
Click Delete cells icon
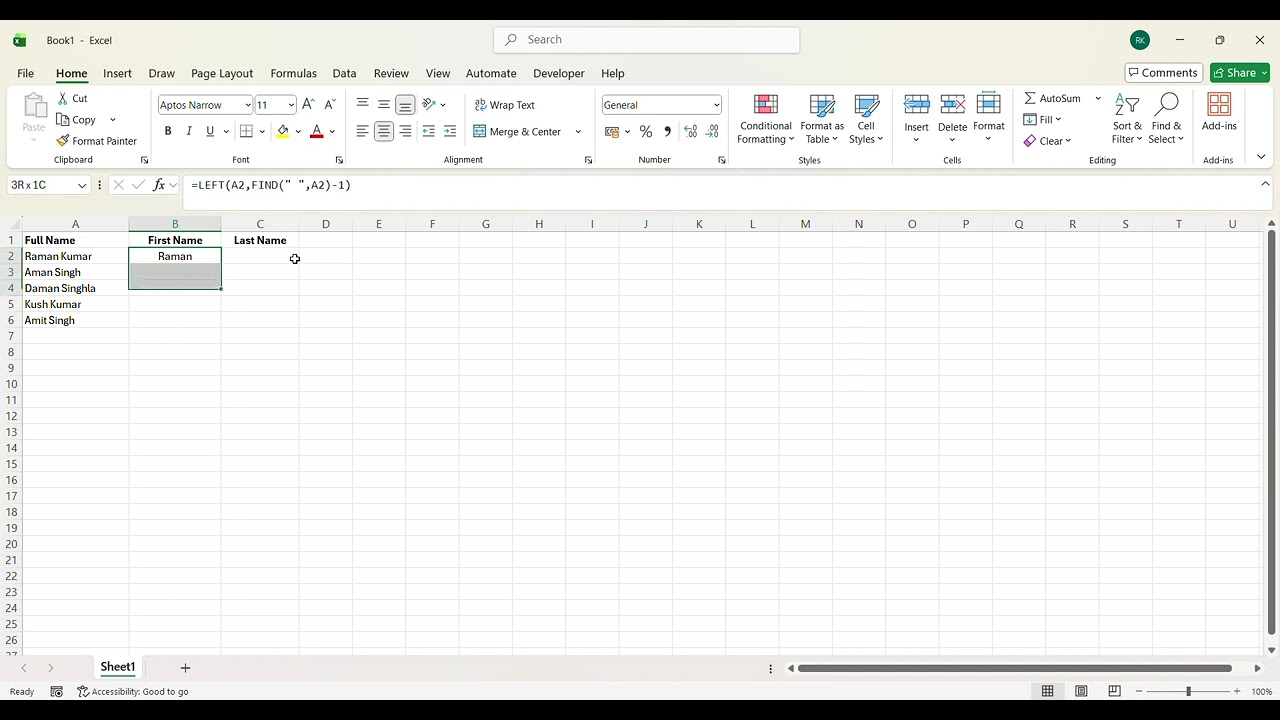953,105
